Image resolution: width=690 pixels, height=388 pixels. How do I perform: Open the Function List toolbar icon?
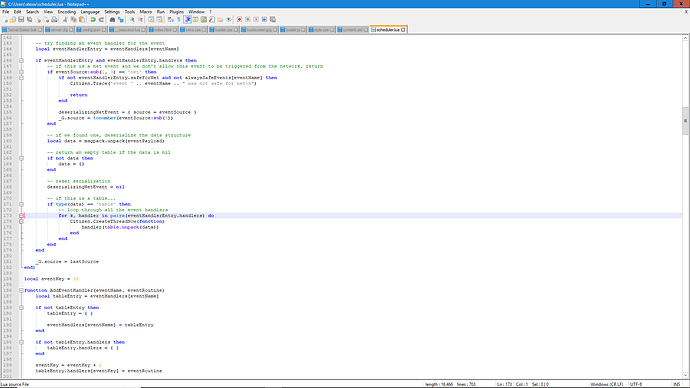(212, 19)
